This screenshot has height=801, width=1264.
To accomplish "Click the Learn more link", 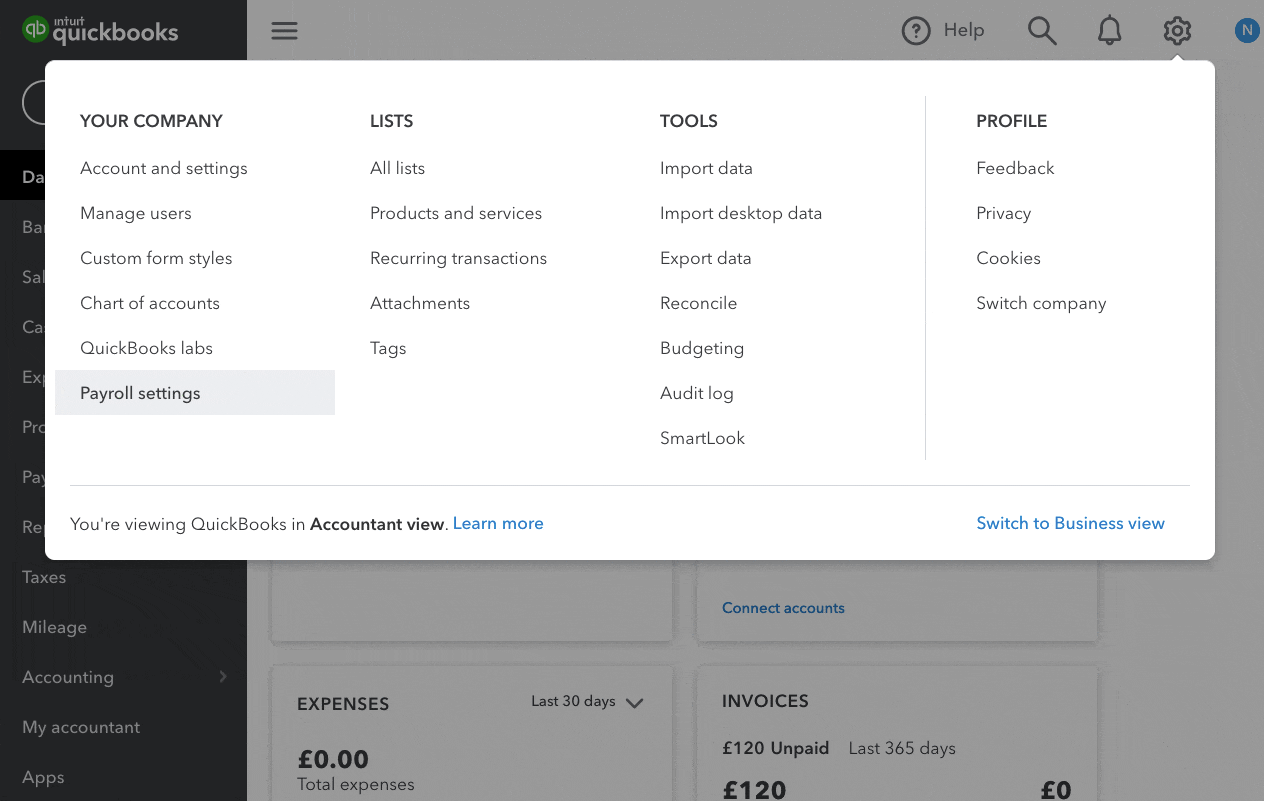I will click(x=498, y=523).
